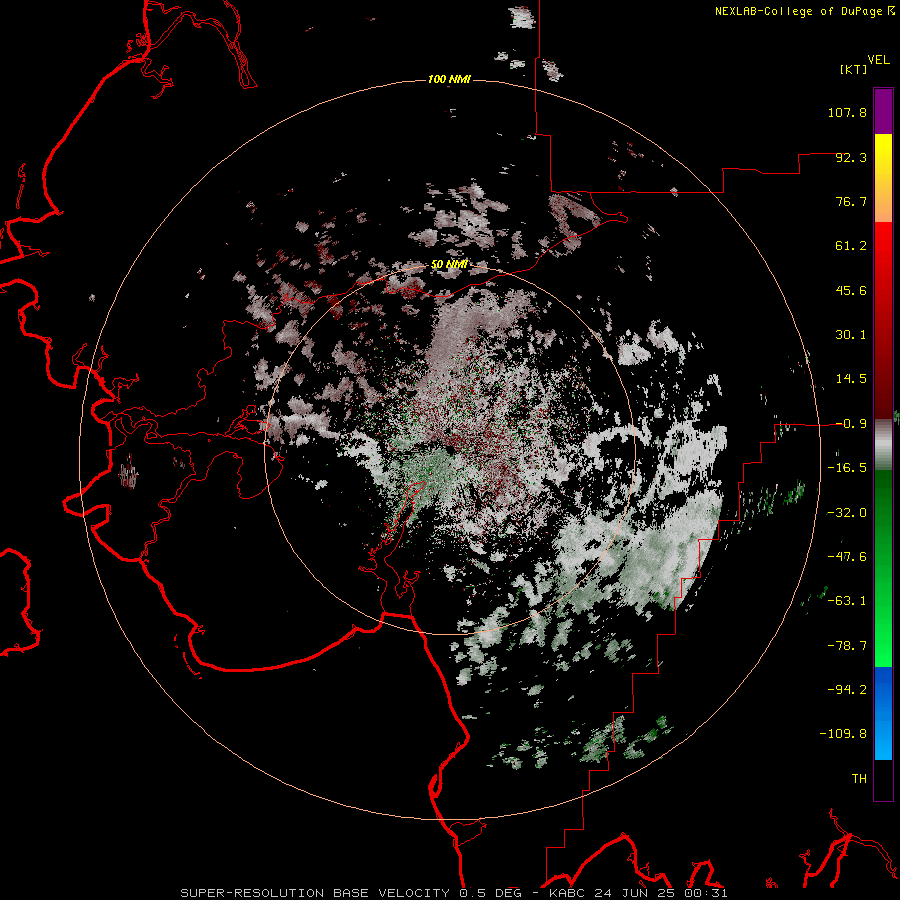The width and height of the screenshot is (900, 900).
Task: Click the -94.2 velocity scale value
Action: coord(847,689)
